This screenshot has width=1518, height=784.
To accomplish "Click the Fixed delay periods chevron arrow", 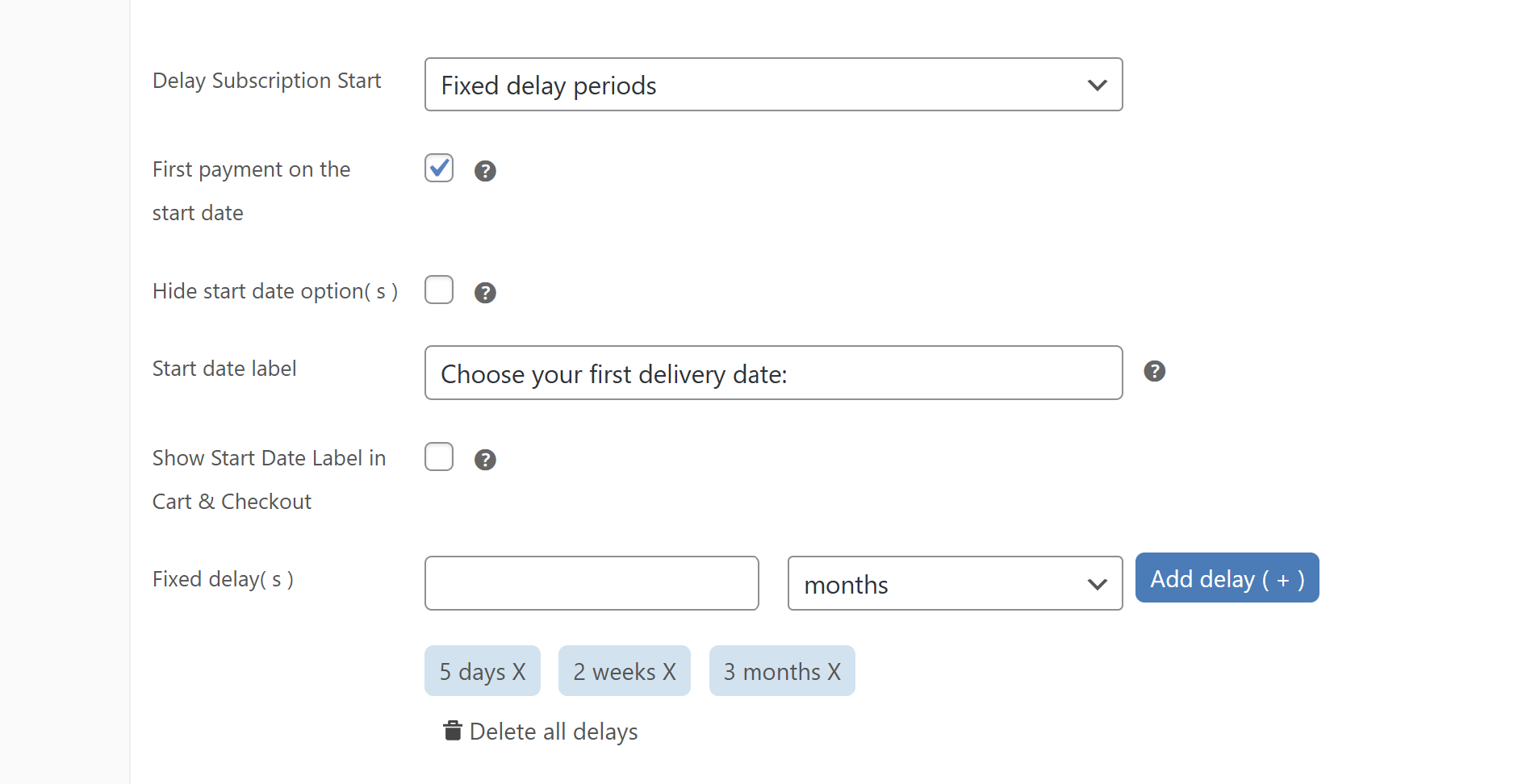I will [x=1097, y=85].
